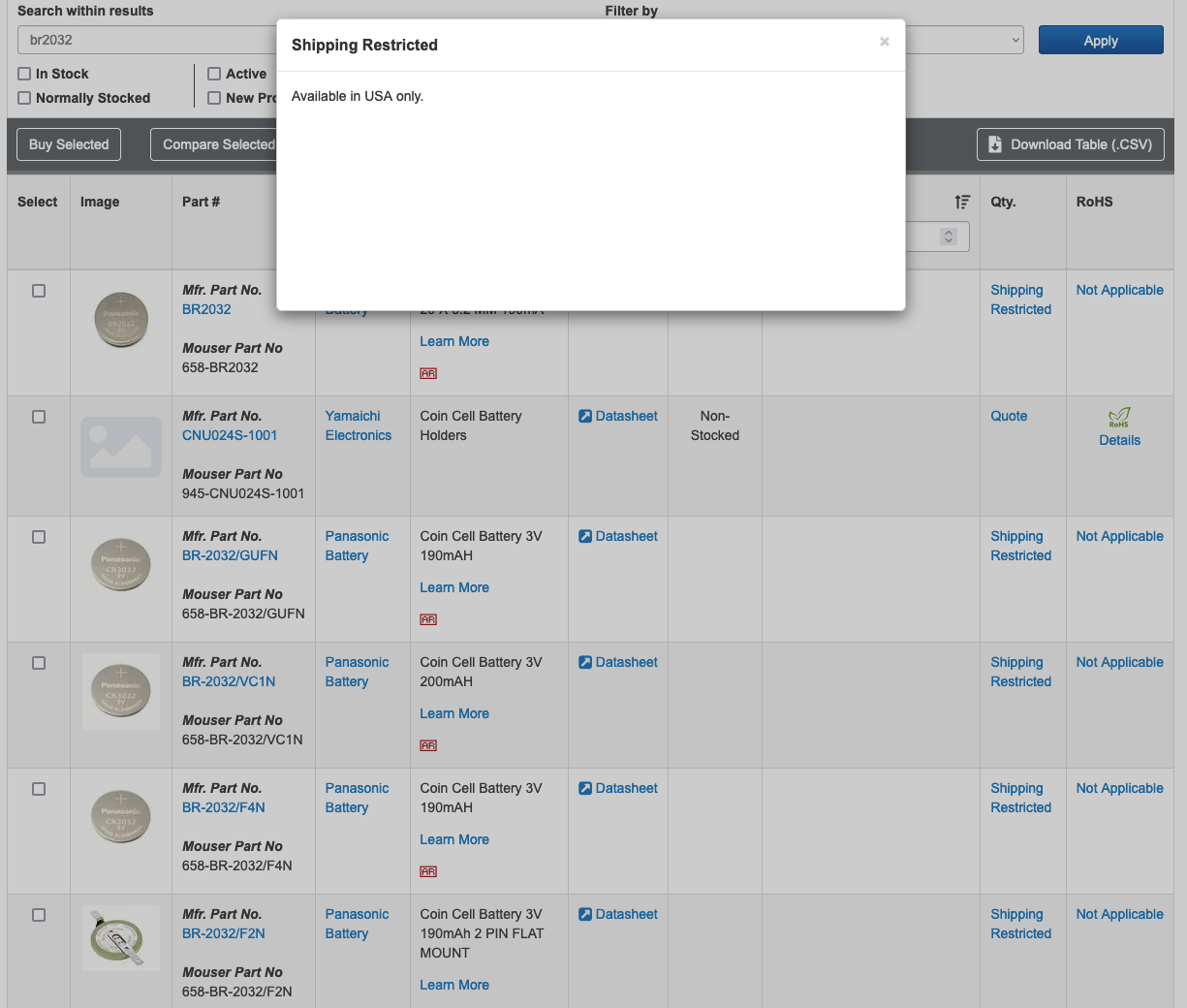Open the Datasheet for CNU024S-1001
Image resolution: width=1187 pixels, height=1008 pixels.
click(x=618, y=416)
